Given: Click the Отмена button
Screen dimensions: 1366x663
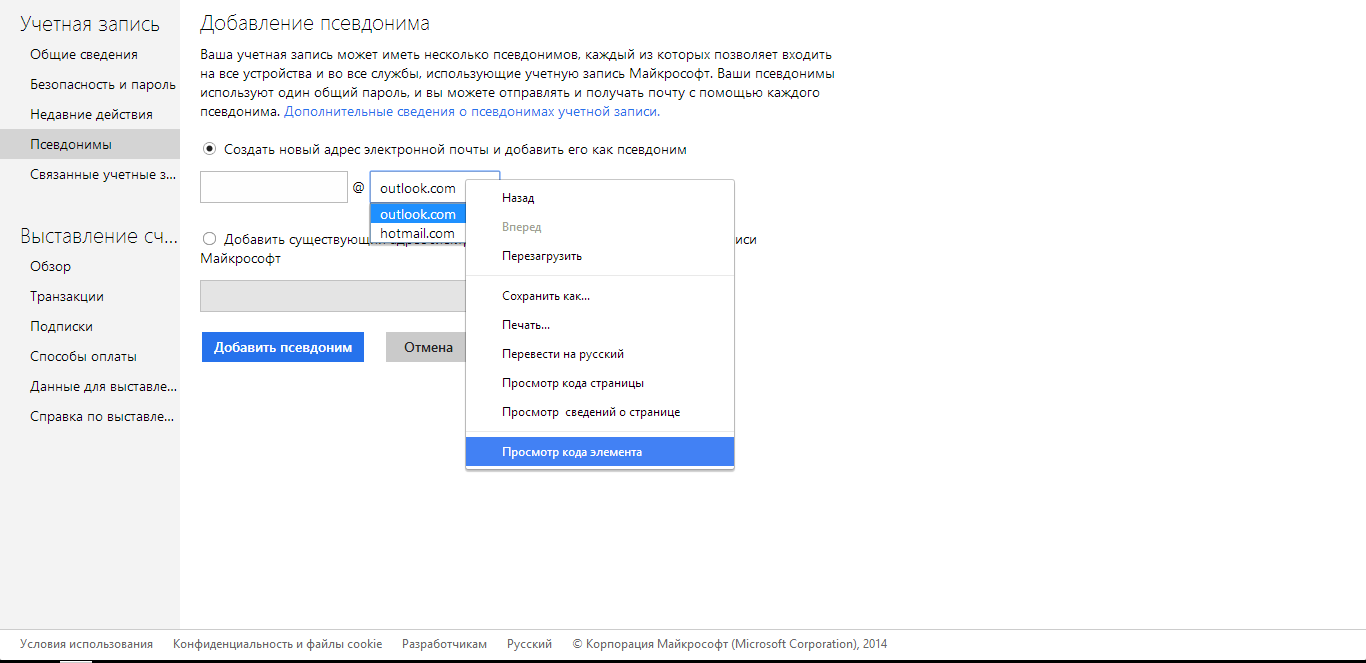Looking at the screenshot, I should 428,347.
